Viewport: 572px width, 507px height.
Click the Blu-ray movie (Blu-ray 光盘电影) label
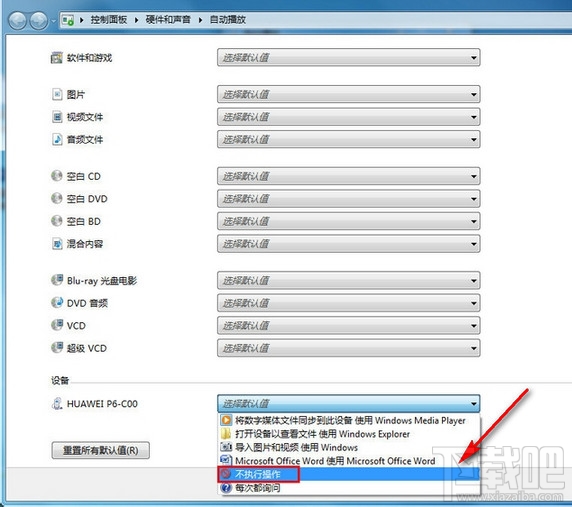pos(102,280)
